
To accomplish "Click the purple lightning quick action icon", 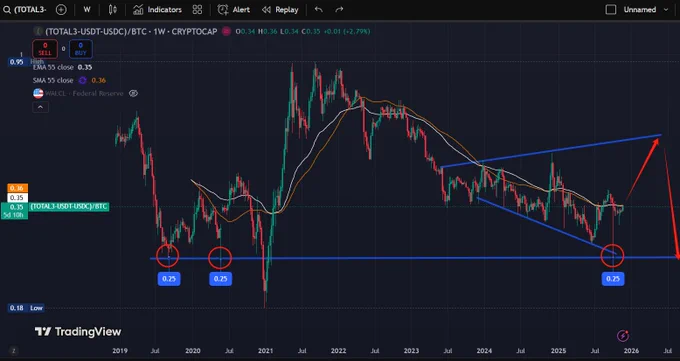I will coord(623,335).
